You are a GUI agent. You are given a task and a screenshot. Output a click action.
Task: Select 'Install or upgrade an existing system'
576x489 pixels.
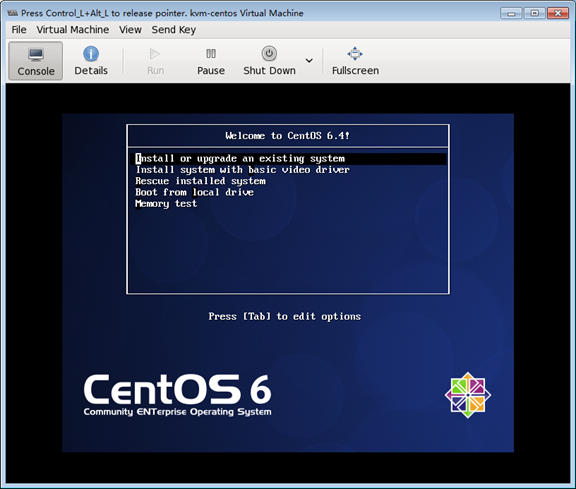click(x=288, y=159)
